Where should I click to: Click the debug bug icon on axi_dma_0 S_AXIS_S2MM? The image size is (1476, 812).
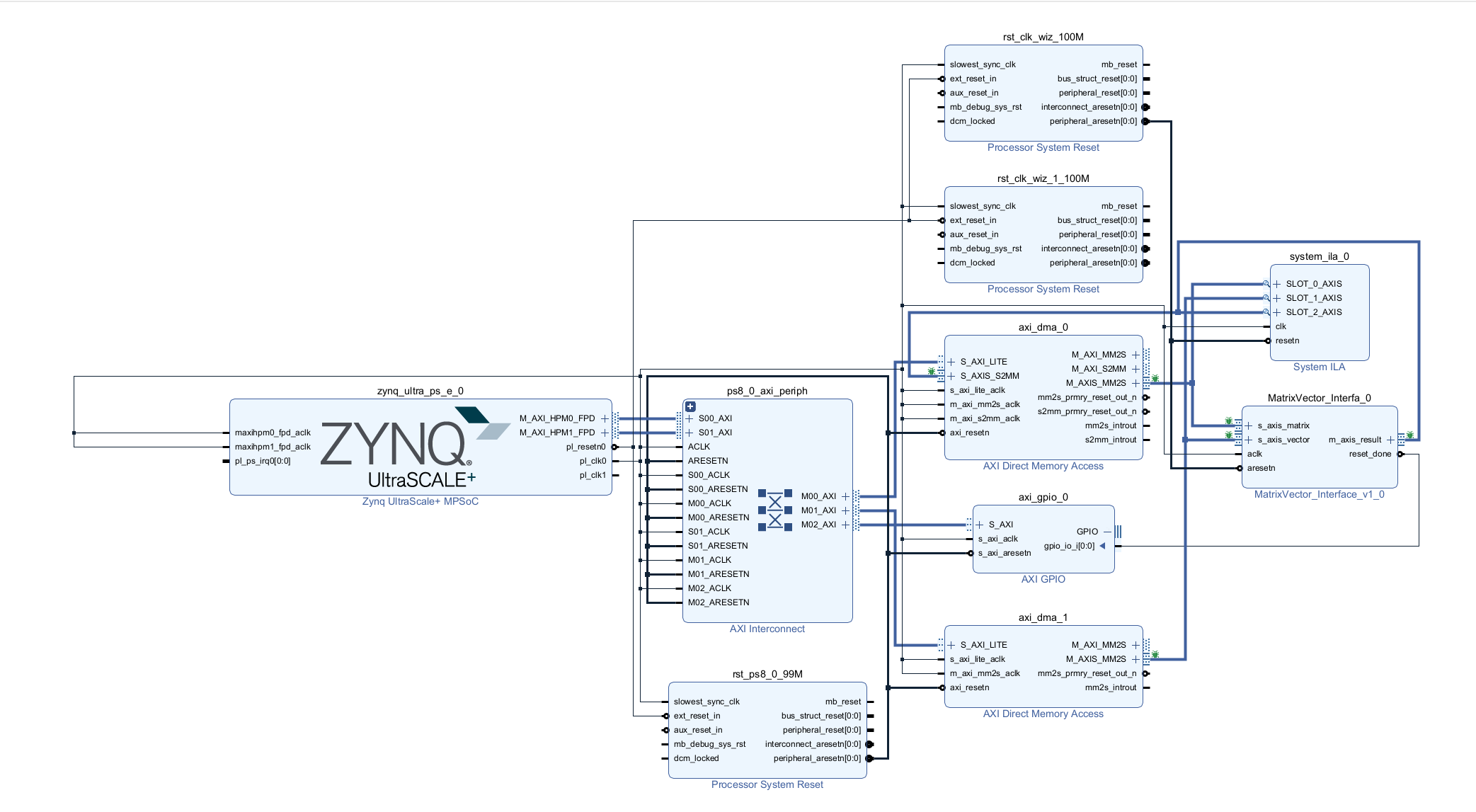[x=932, y=372]
